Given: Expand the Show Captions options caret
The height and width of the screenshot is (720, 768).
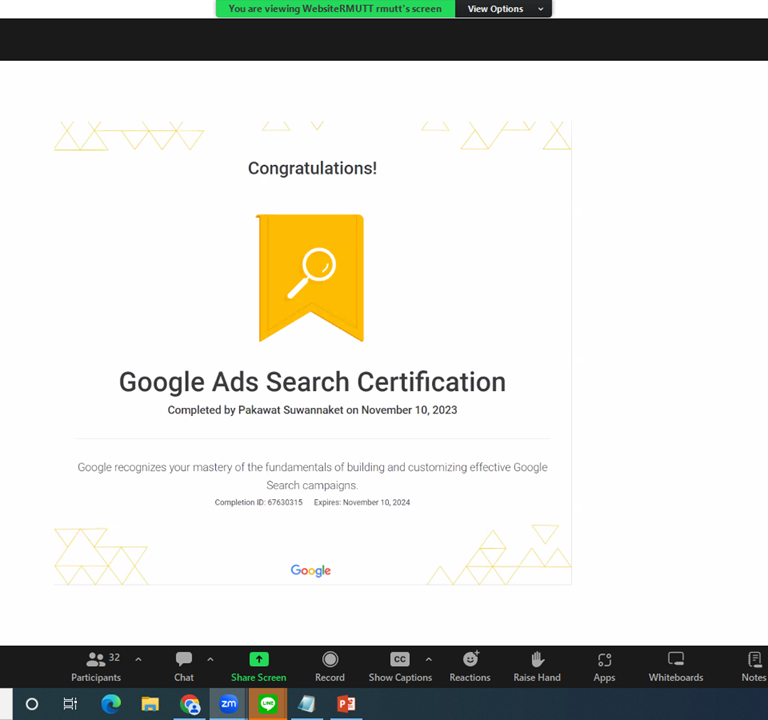Looking at the screenshot, I should click(429, 660).
